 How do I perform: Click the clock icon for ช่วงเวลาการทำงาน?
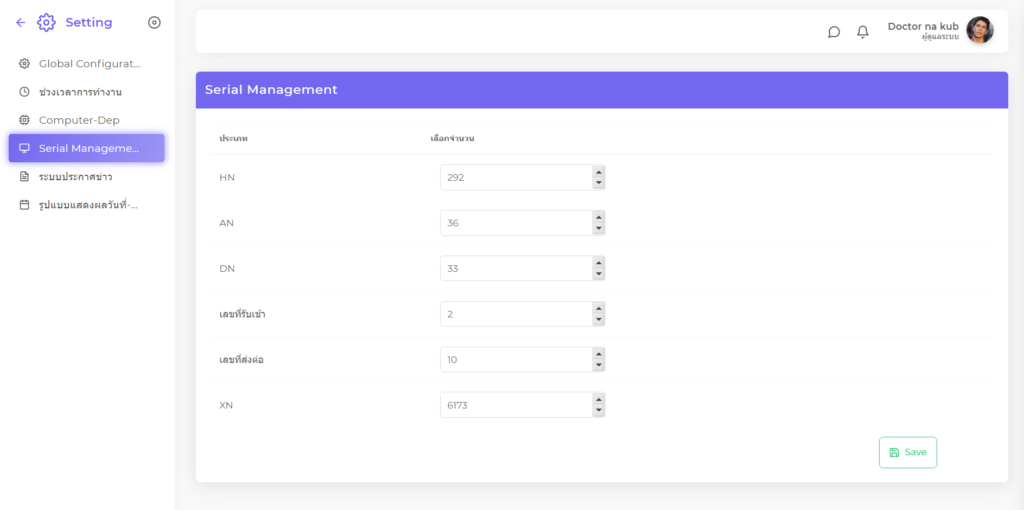[25, 92]
